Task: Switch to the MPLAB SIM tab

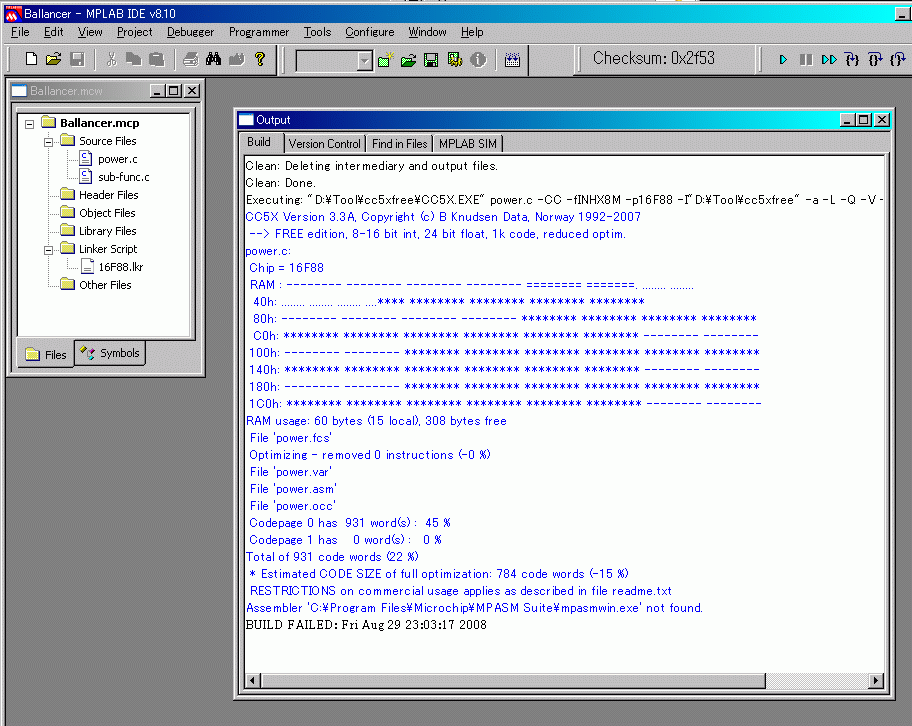Action: pos(468,144)
